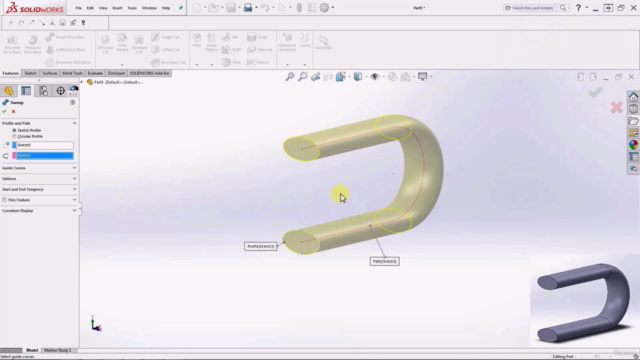Select Sketch Profile radio button
This screenshot has width=640, height=360.
[14, 130]
